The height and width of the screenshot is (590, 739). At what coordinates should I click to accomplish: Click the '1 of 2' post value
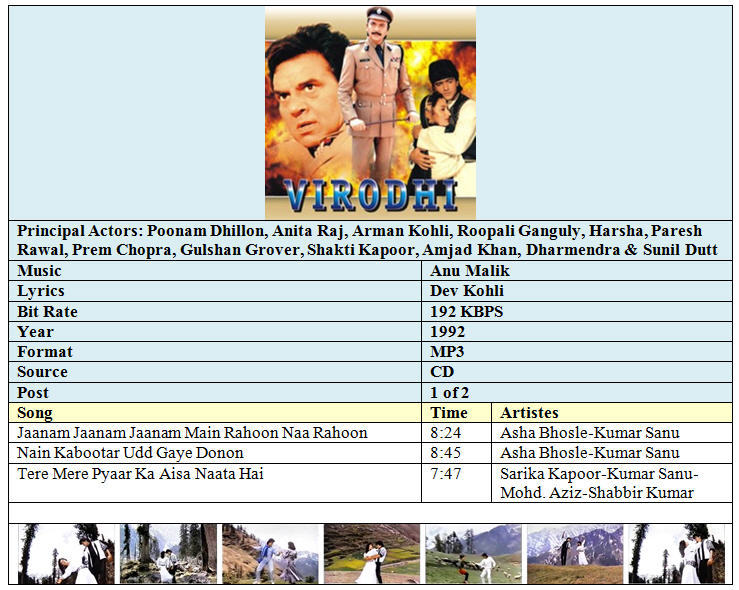449,393
